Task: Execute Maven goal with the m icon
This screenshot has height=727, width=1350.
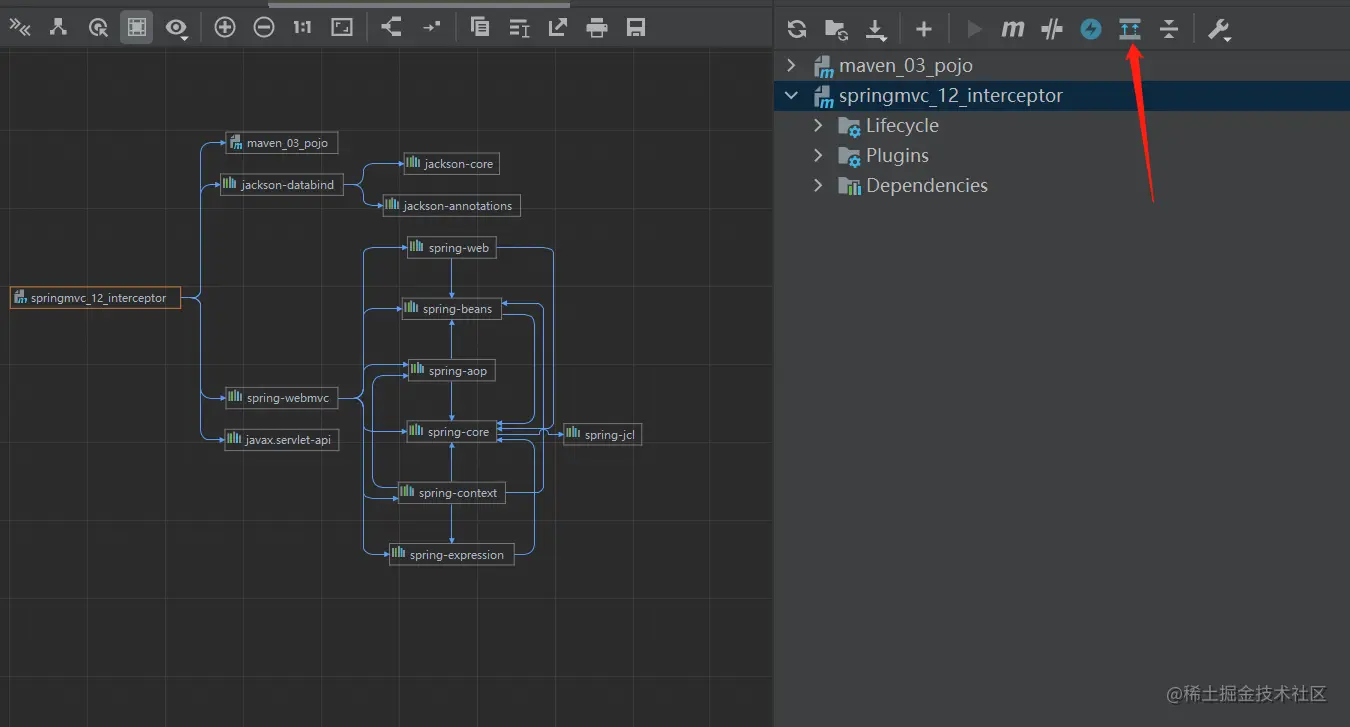Action: 1013,29
